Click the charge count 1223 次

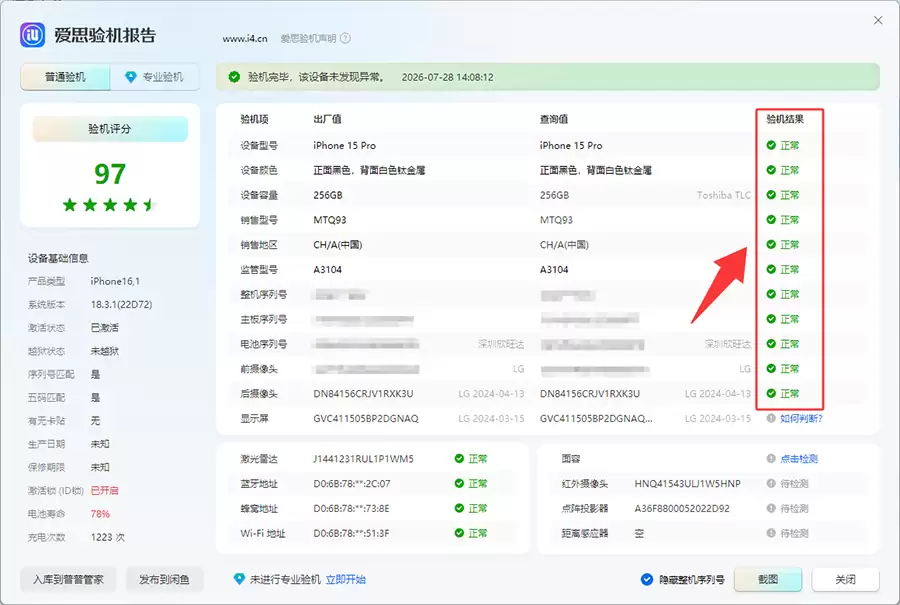coord(108,537)
